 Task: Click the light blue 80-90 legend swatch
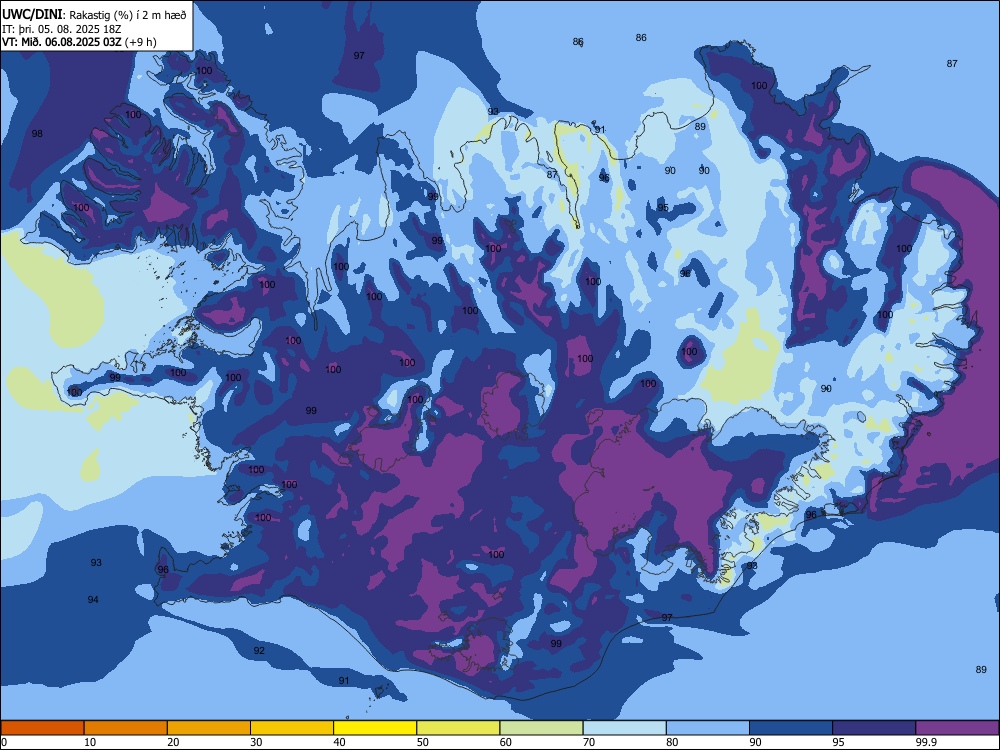[708, 728]
